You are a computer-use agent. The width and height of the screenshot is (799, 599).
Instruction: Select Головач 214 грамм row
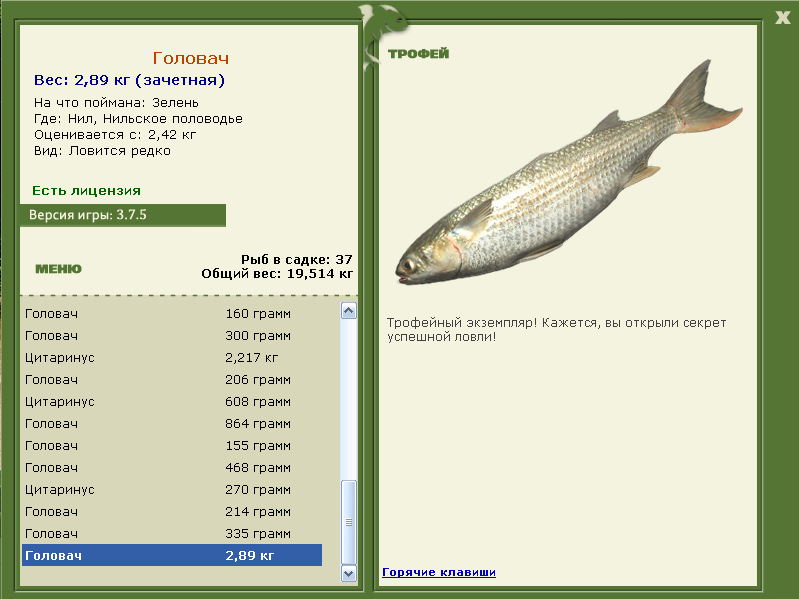(x=172, y=511)
